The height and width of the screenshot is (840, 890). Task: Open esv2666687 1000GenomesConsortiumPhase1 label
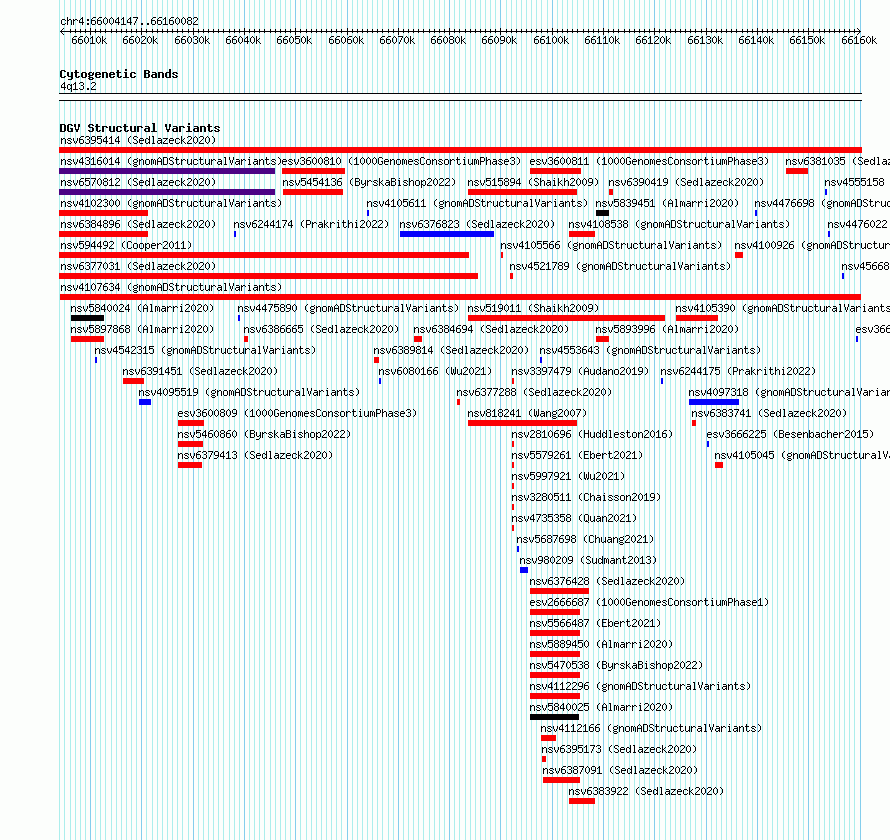(649, 602)
